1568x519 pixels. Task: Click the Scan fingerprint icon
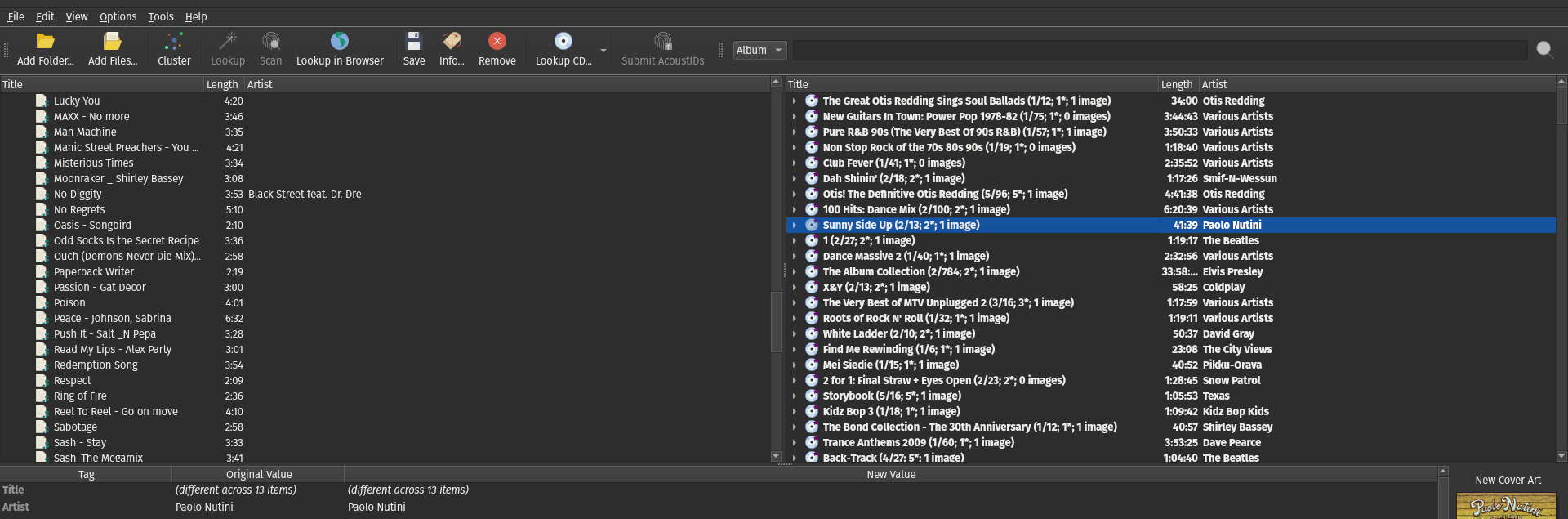tap(271, 42)
